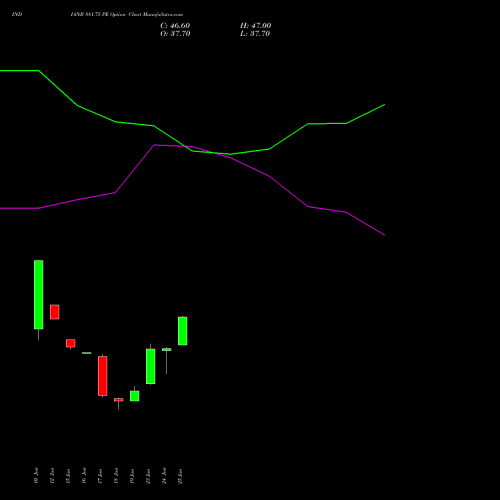
Task: Select the 17 Jun date label
Action: point(100,476)
